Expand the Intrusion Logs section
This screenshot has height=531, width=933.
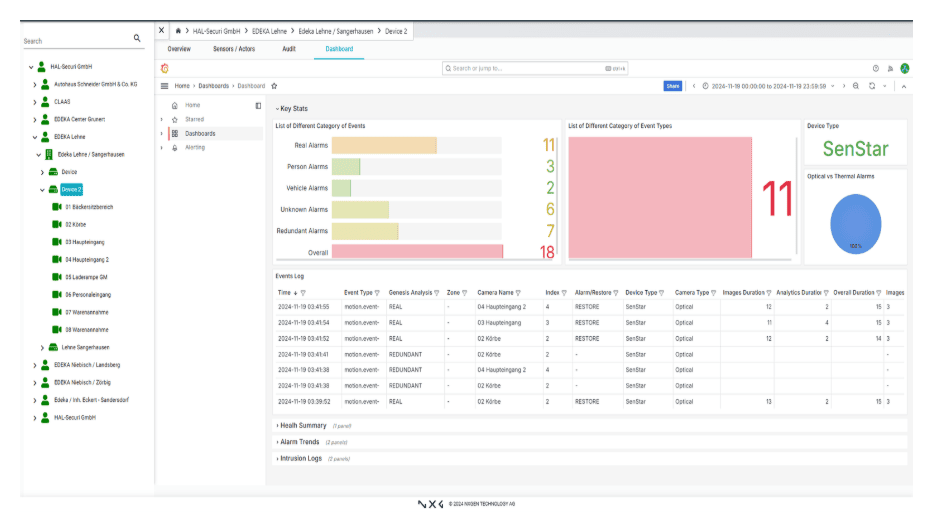click(301, 458)
